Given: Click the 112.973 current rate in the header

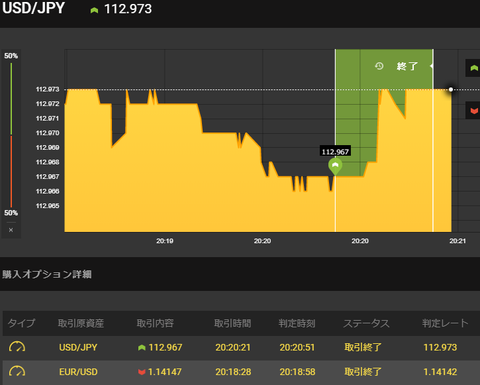Looking at the screenshot, I should click(x=128, y=9).
